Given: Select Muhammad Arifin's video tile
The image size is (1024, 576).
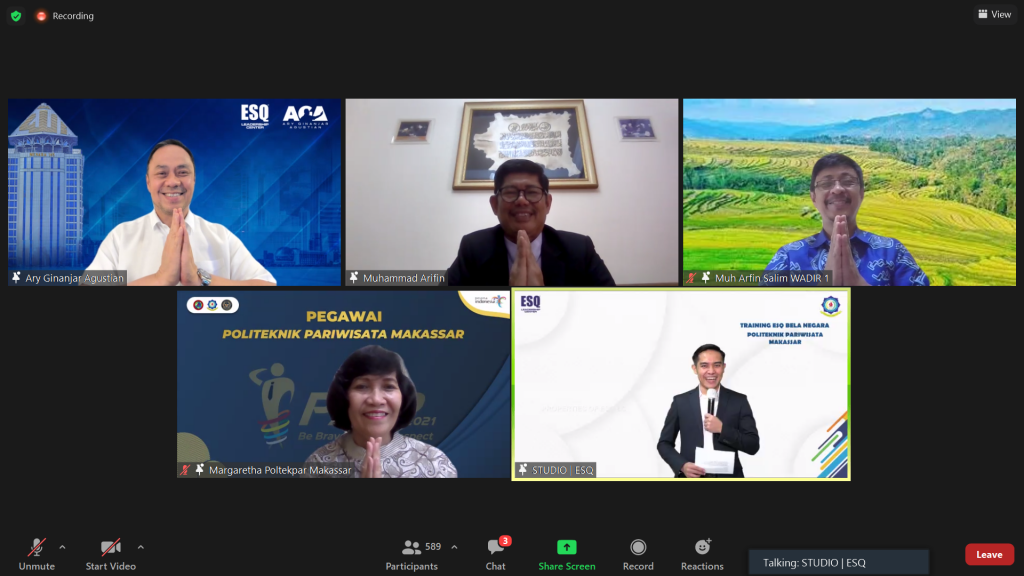Looking at the screenshot, I should pyautogui.click(x=512, y=190).
